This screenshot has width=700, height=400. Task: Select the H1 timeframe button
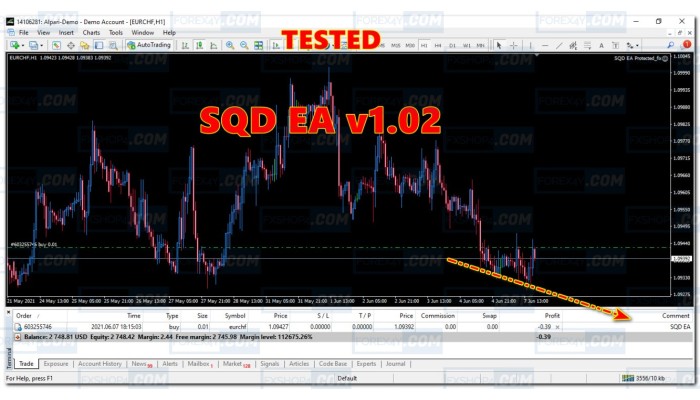click(x=424, y=46)
